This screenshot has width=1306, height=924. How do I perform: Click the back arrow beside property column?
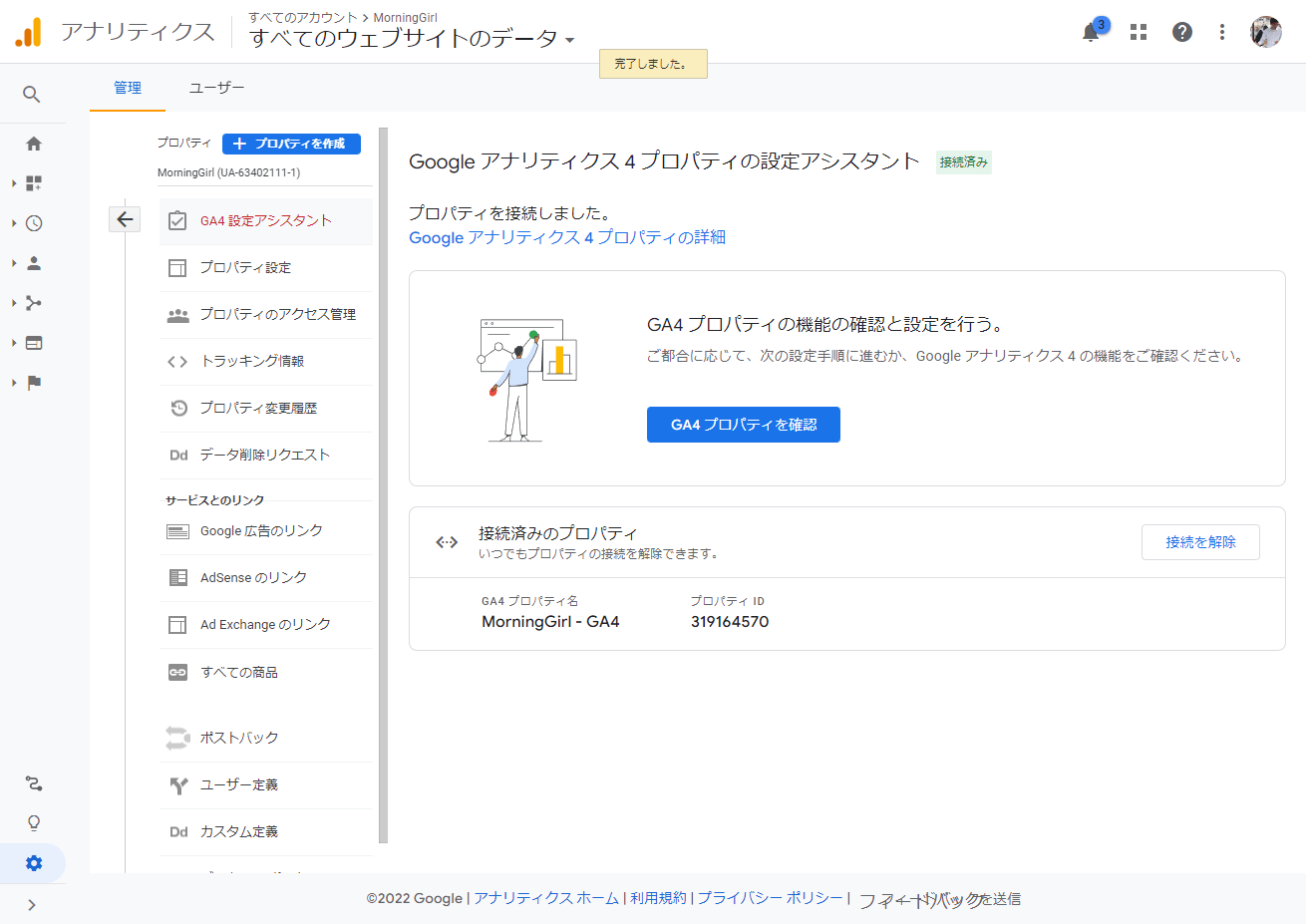(x=125, y=219)
